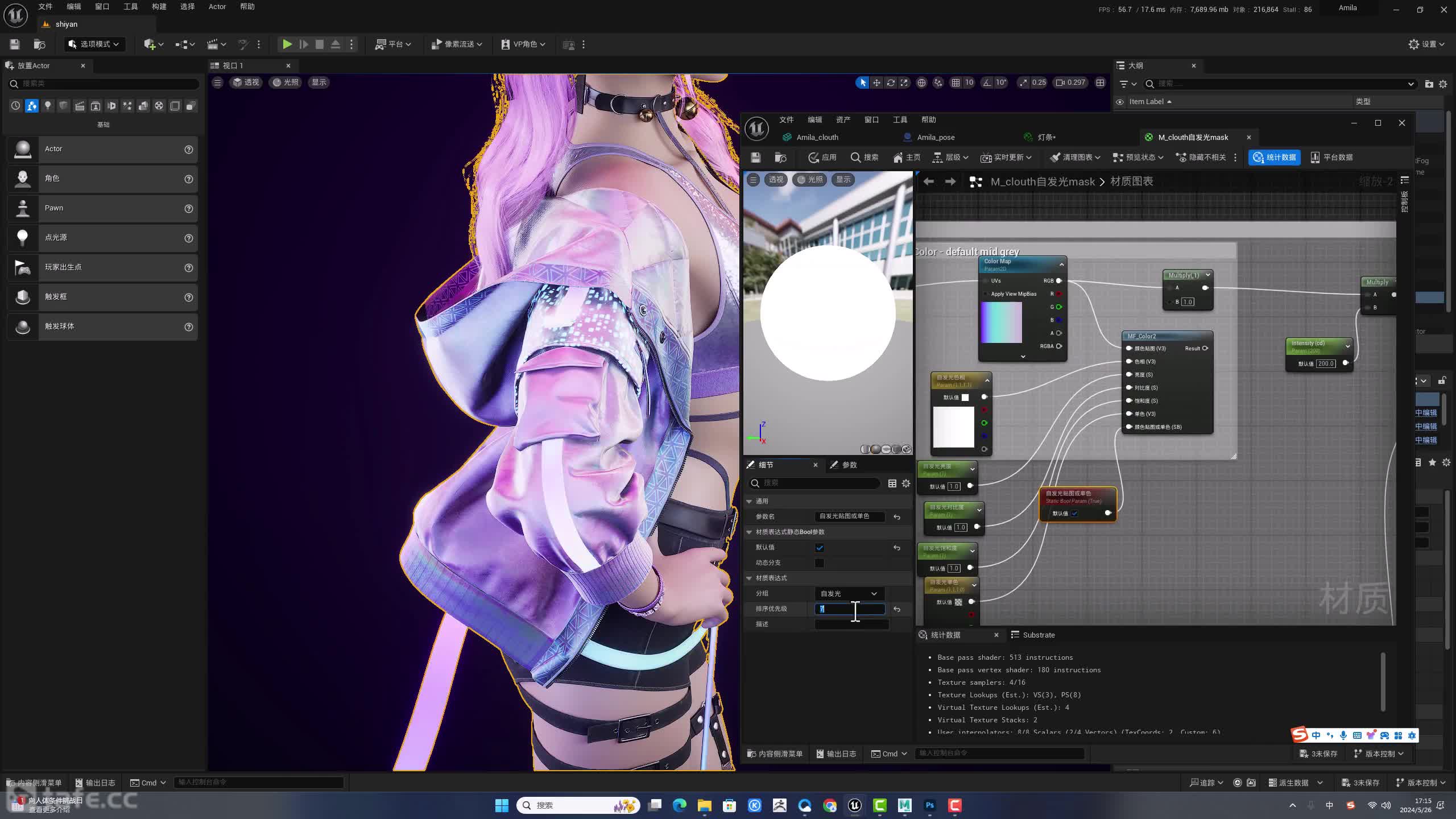This screenshot has width=1456, height=819.
Task: Toggle Stats button in material editor
Action: point(1275,158)
